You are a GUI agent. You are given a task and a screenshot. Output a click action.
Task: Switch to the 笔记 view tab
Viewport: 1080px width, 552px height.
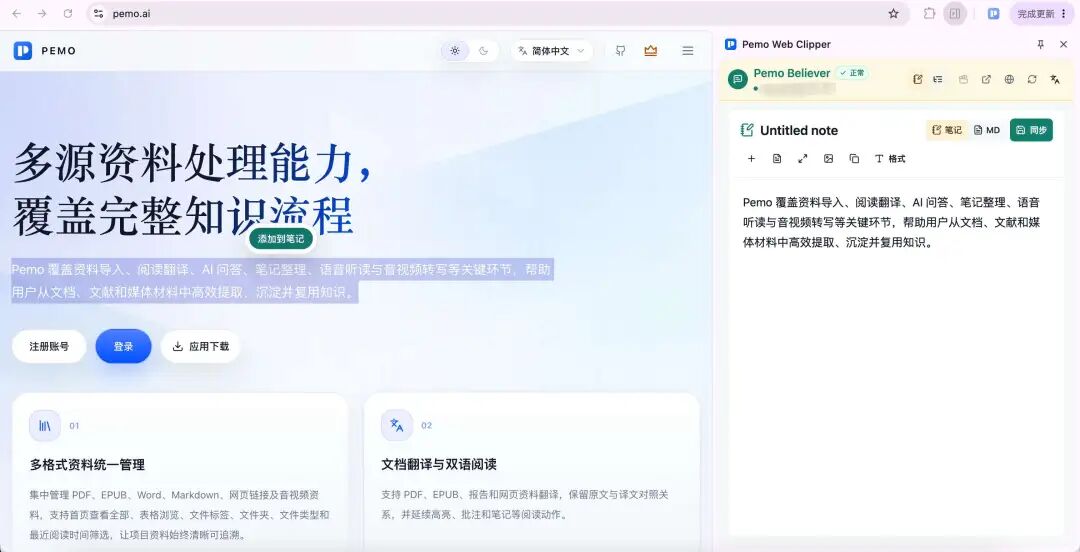[x=946, y=130]
